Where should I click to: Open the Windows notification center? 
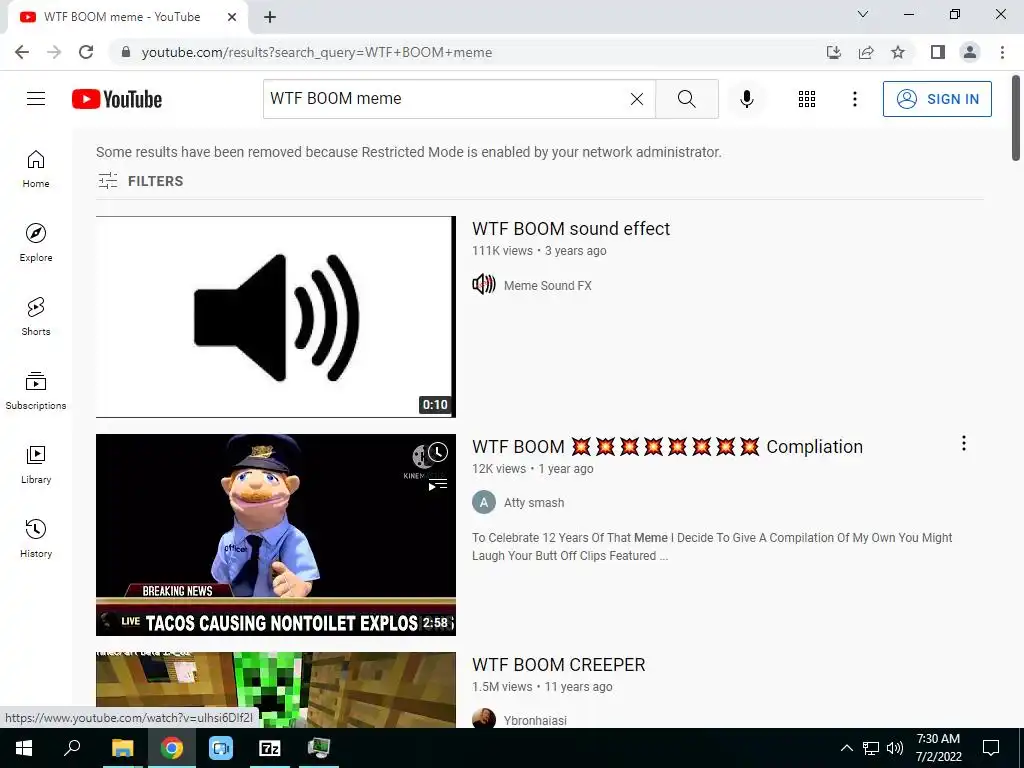(x=991, y=748)
